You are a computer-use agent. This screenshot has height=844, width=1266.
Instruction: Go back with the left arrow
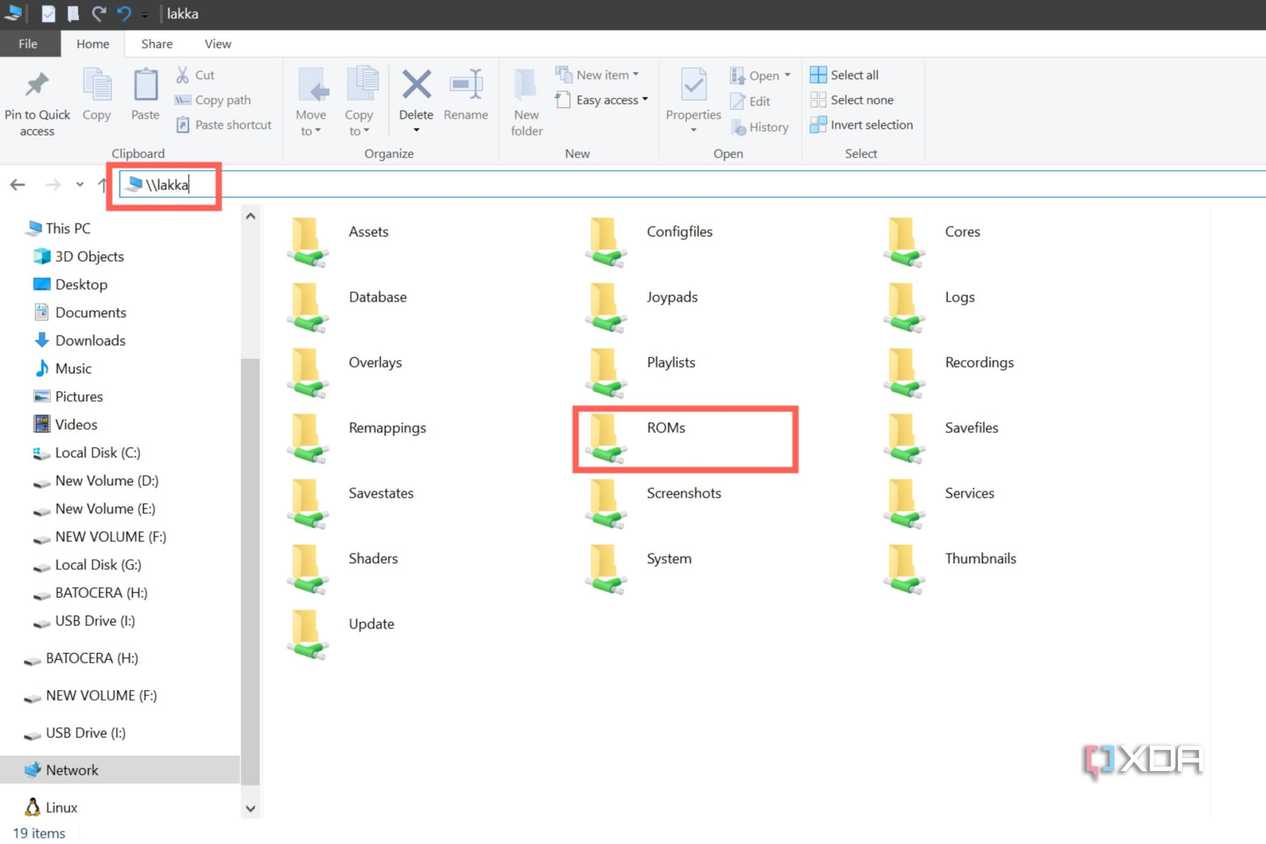tap(17, 185)
